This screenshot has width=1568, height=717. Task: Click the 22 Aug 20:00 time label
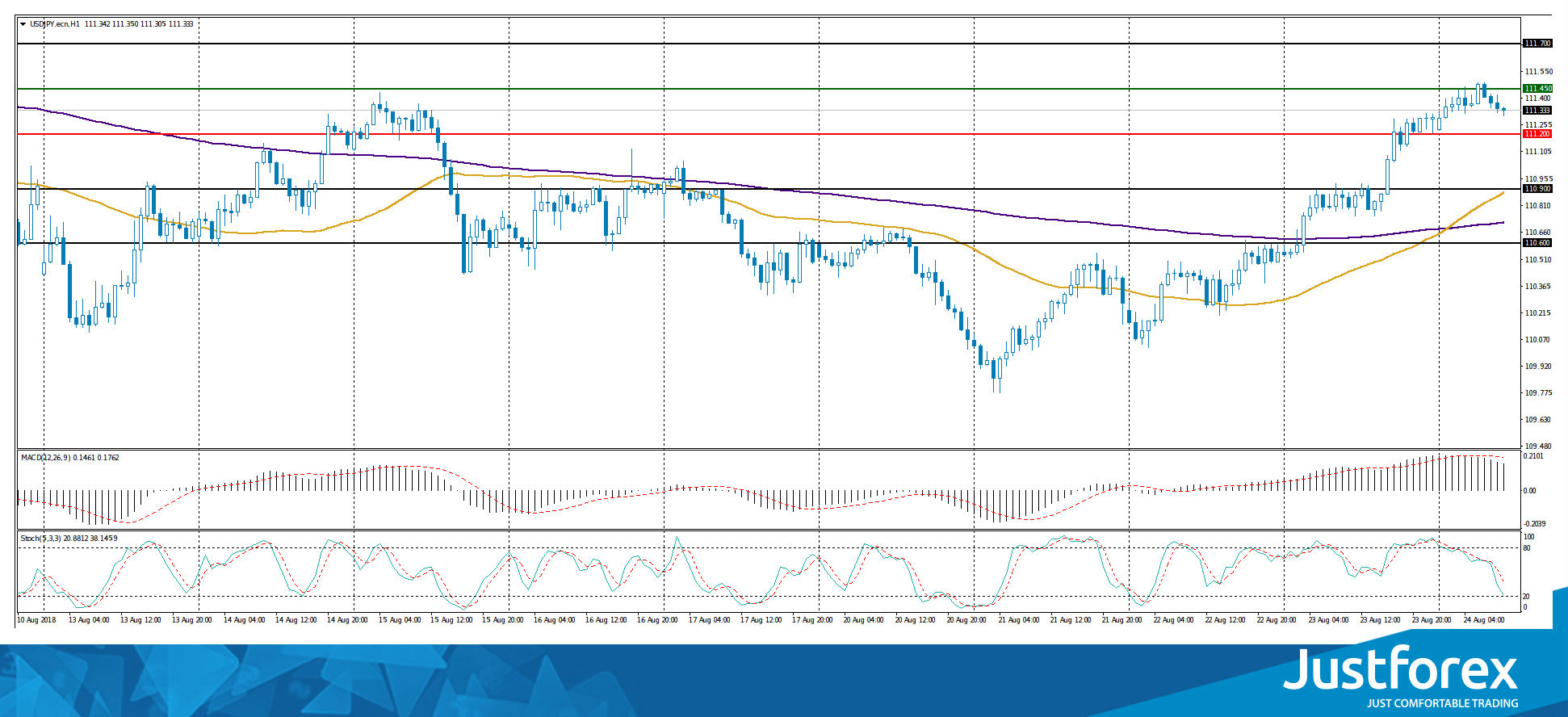1277,620
